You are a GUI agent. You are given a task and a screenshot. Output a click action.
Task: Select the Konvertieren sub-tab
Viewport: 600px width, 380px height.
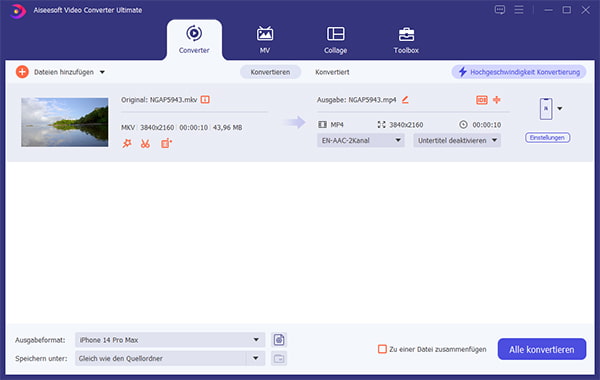(270, 72)
